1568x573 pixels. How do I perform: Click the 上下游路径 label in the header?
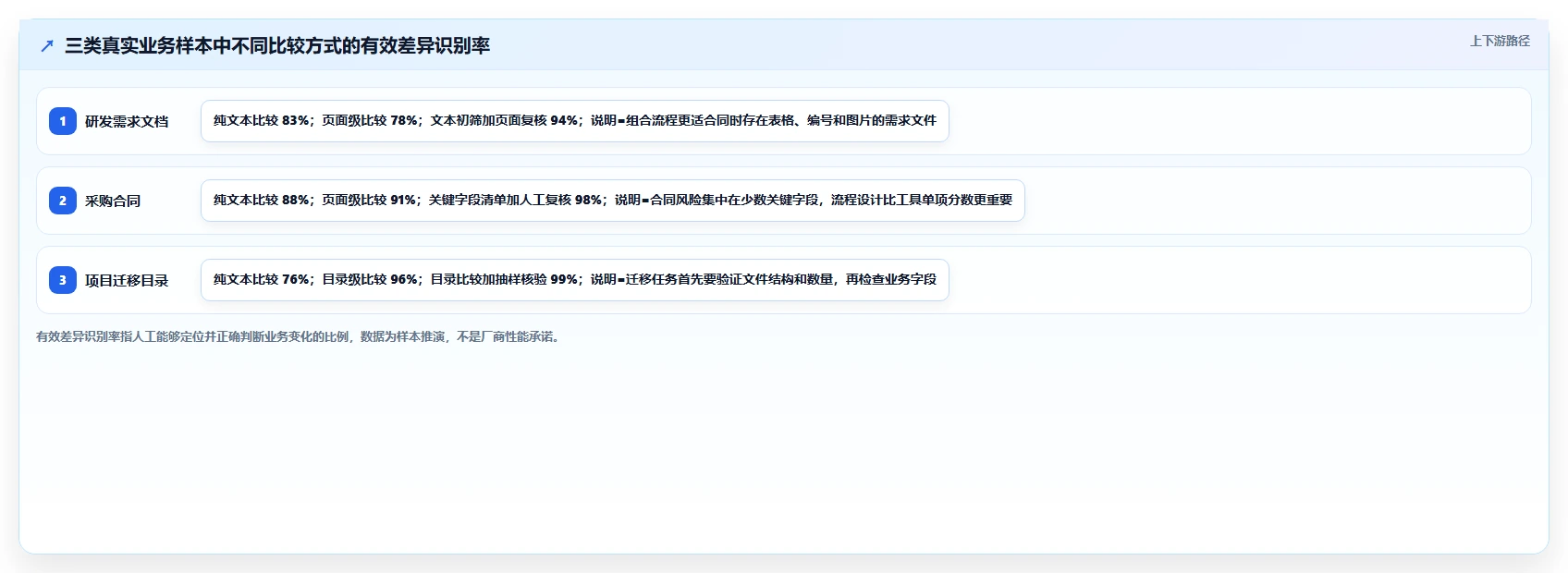[1500, 41]
